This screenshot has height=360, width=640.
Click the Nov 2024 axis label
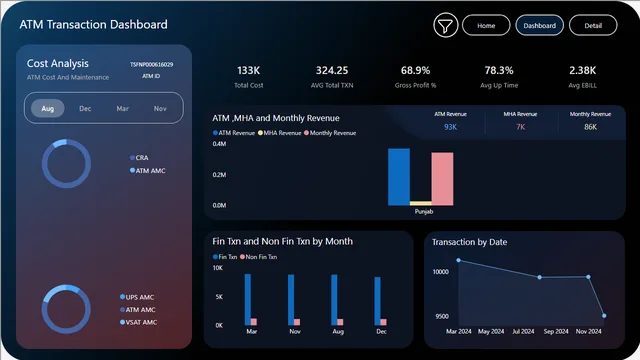coord(589,331)
